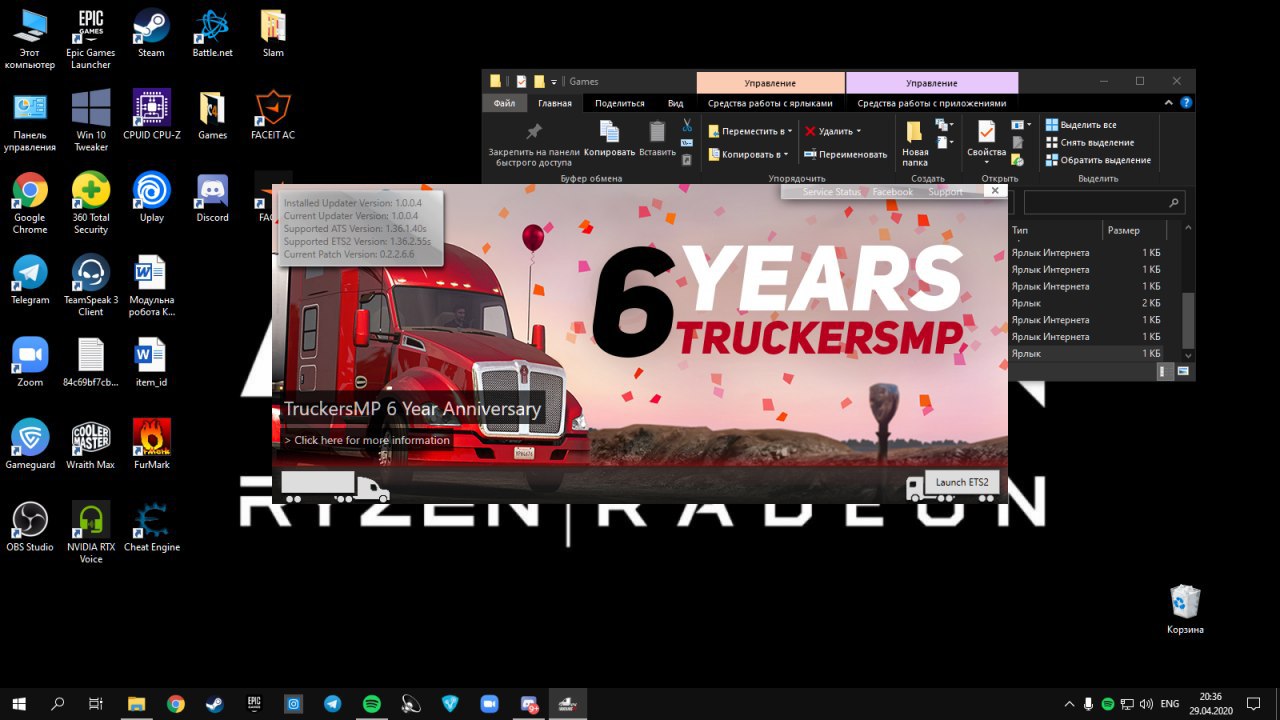Pin to quick access panel
Screen dimensions: 1280x720
[534, 144]
